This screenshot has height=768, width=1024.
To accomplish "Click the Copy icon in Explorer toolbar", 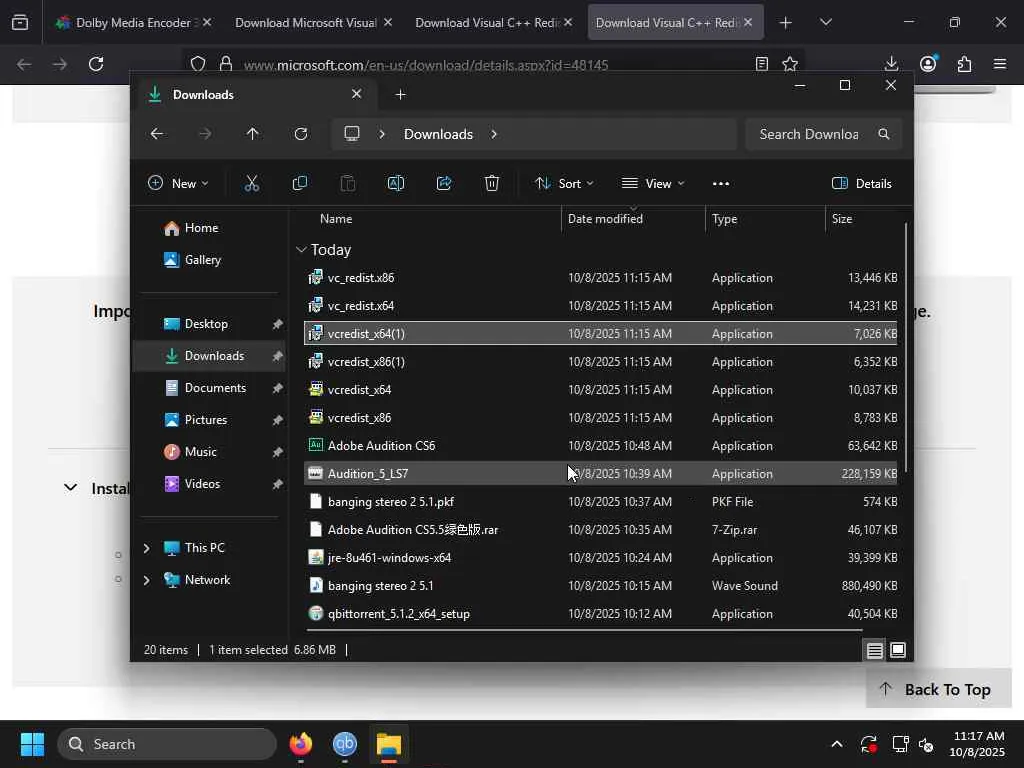I will 300,184.
